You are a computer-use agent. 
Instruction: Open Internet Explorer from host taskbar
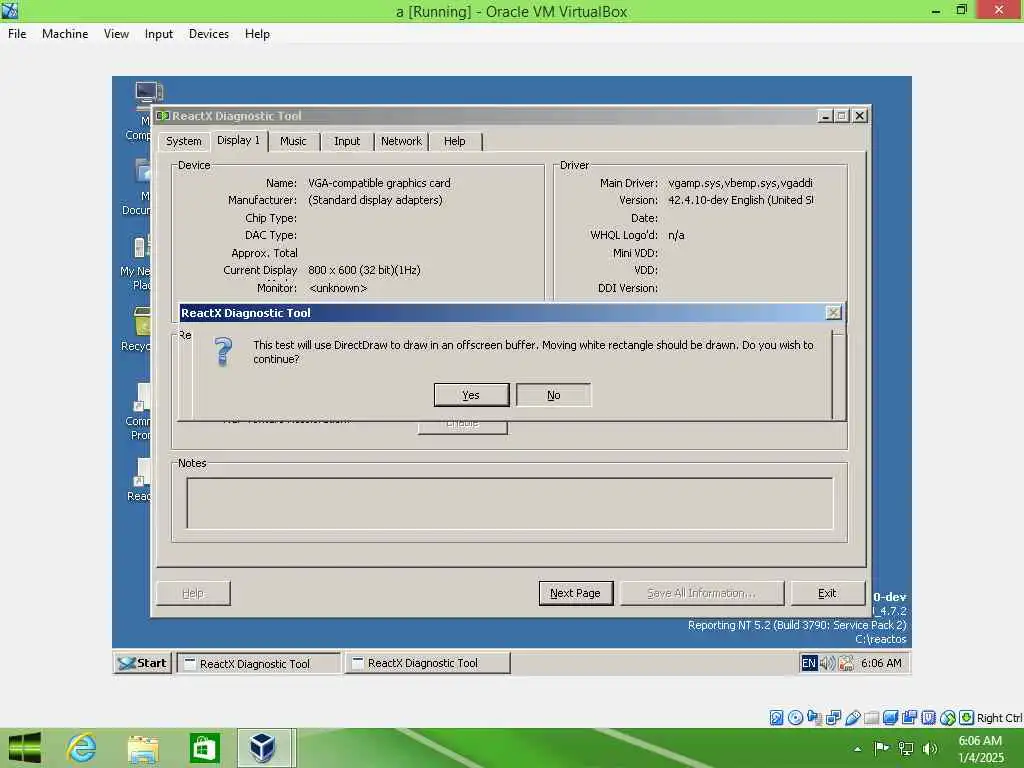pyautogui.click(x=82, y=748)
